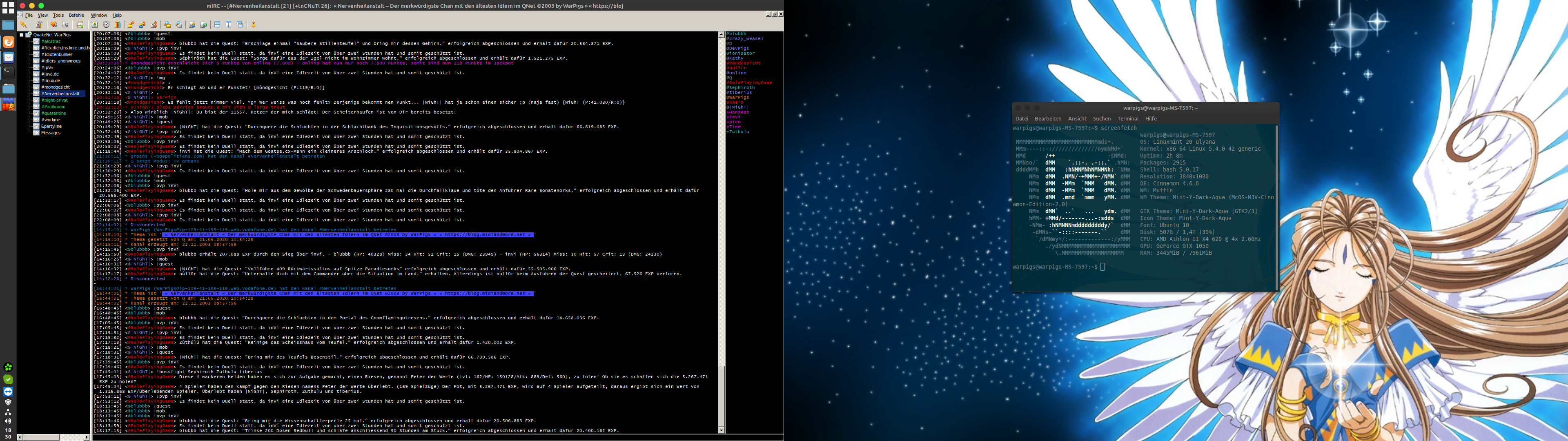Click the Connect lightning bolt toolbar icon
This screenshot has width=1568, height=441.
[x=23, y=25]
